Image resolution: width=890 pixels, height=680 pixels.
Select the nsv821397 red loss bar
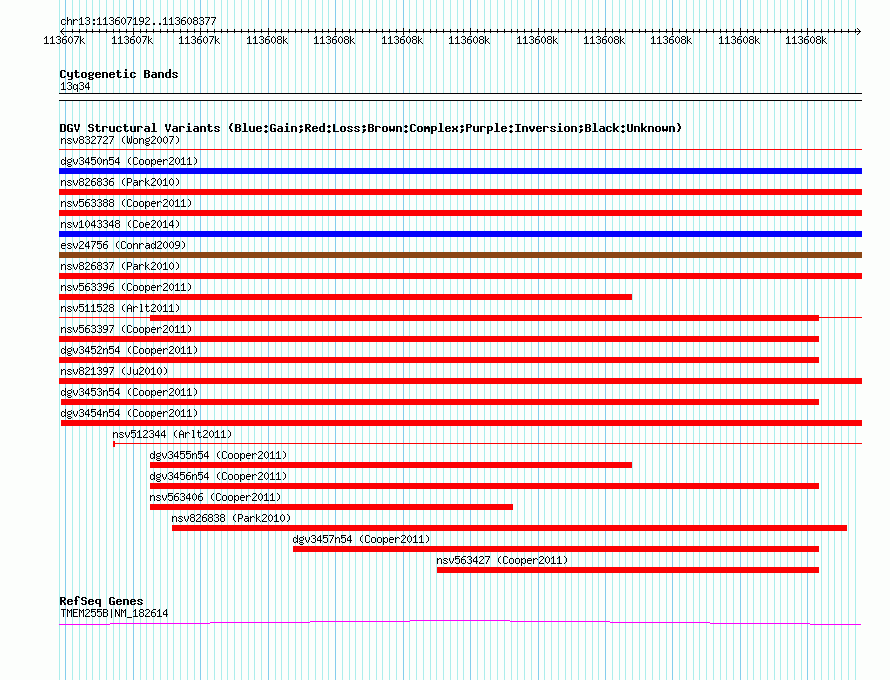point(460,381)
